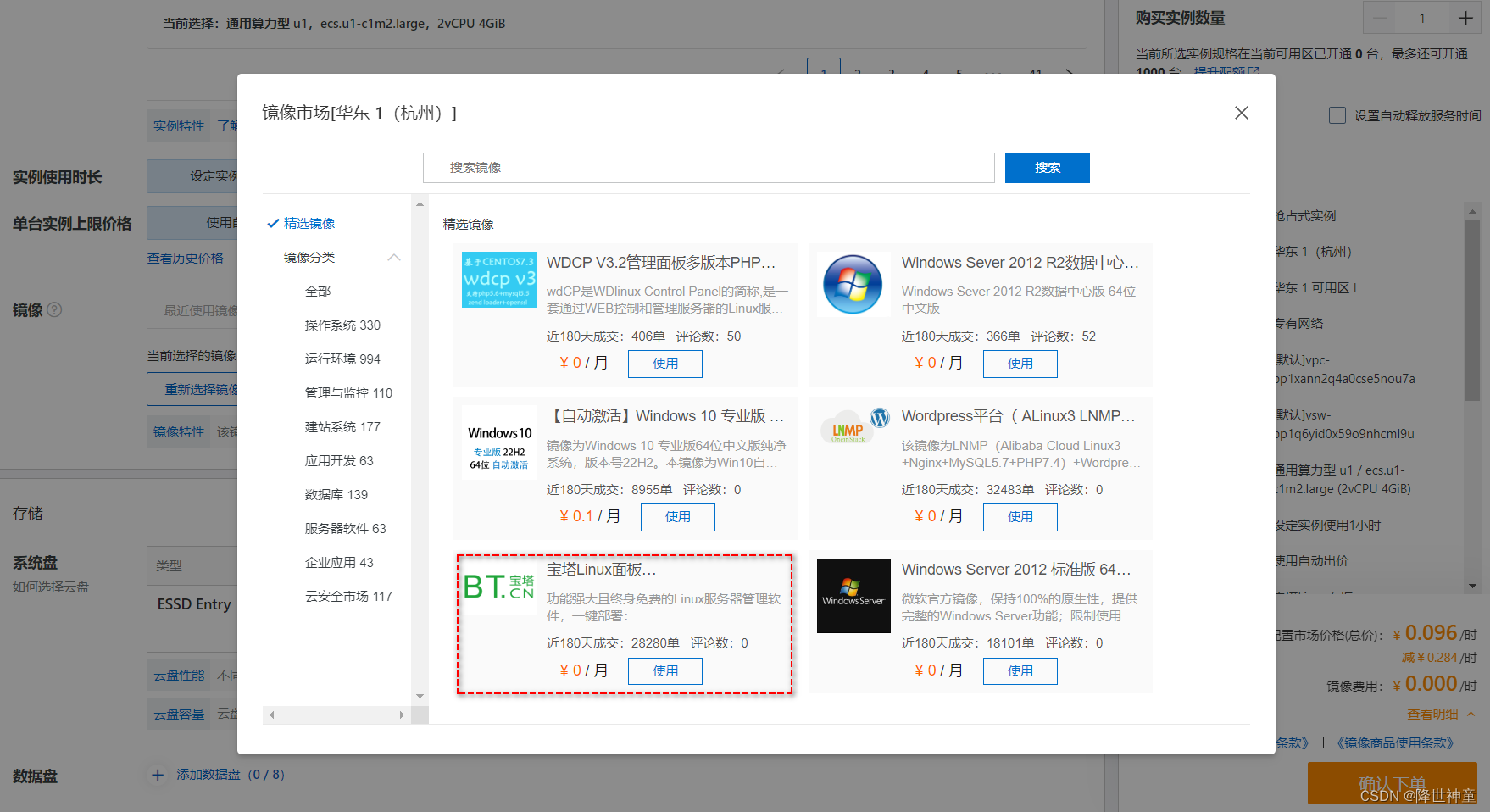The height and width of the screenshot is (812, 1490).
Task: Use the Wordpress平台 image
Action: (1020, 517)
